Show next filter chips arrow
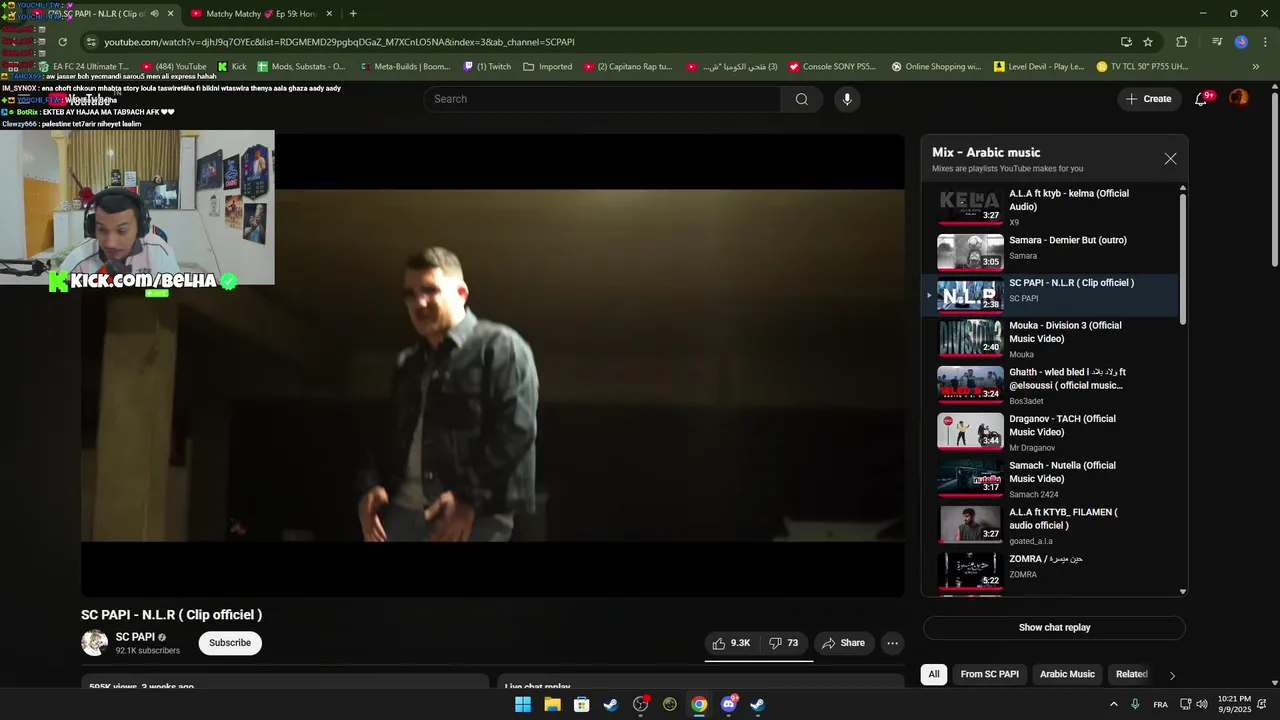The width and height of the screenshot is (1280, 720). 1172,675
